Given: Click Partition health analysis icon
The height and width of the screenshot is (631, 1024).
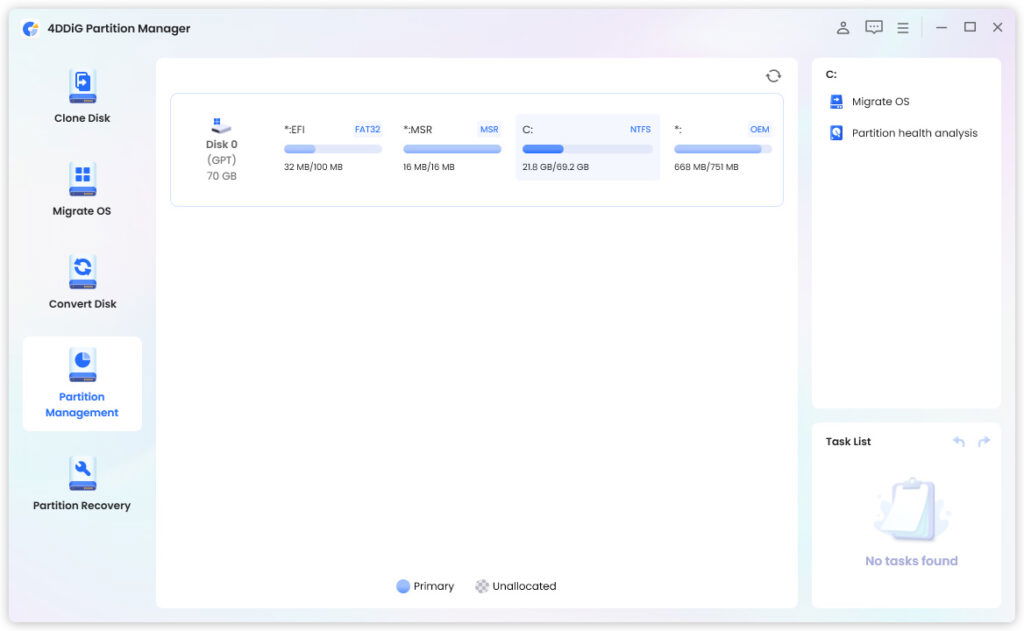Looking at the screenshot, I should click(x=836, y=133).
